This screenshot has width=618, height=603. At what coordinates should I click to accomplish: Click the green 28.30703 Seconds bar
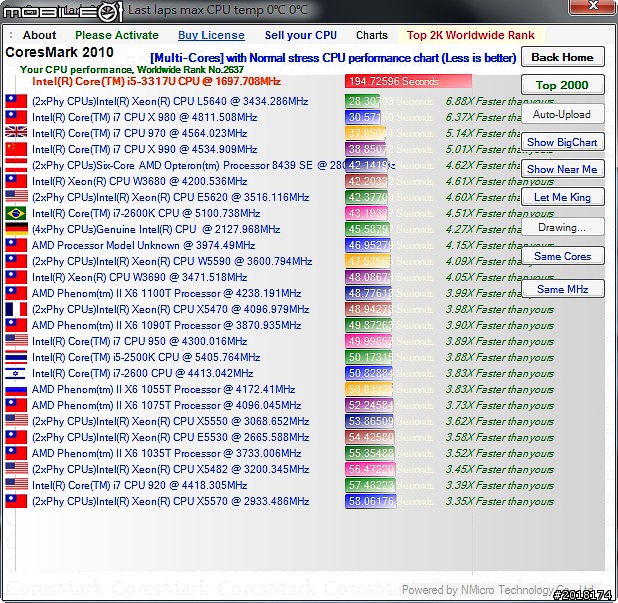point(362,101)
